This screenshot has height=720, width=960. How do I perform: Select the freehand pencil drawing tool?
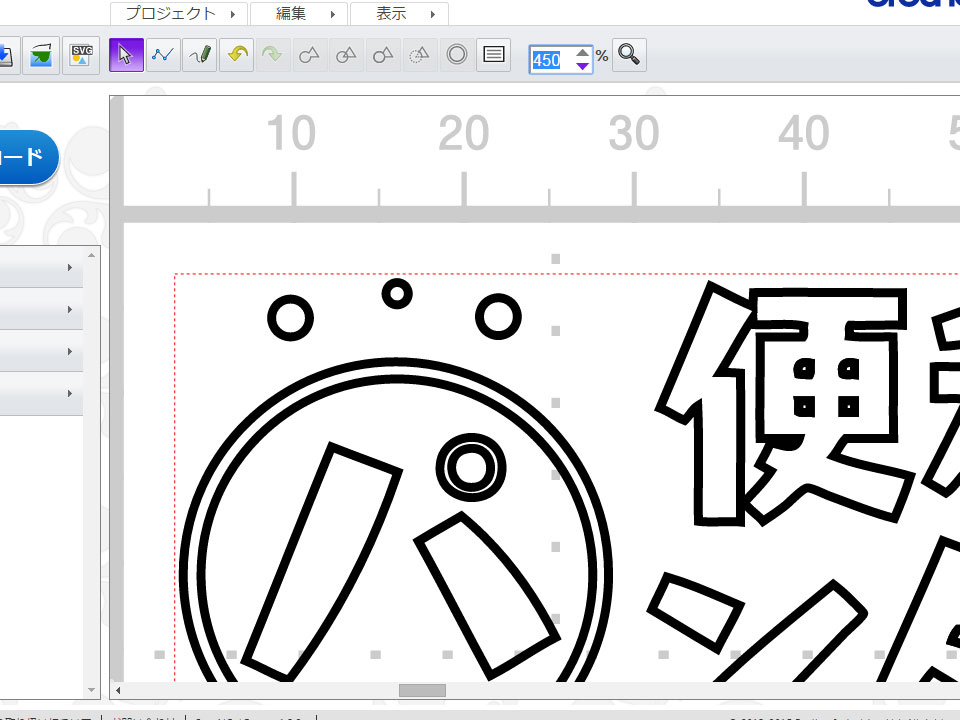click(200, 55)
